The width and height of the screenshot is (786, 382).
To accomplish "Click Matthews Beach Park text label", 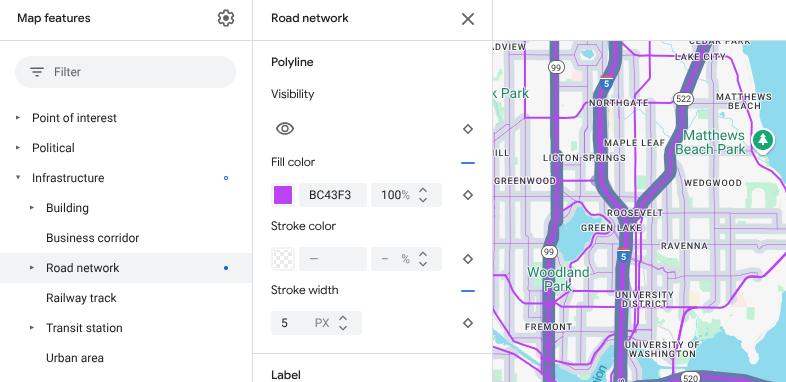I will (709, 142).
